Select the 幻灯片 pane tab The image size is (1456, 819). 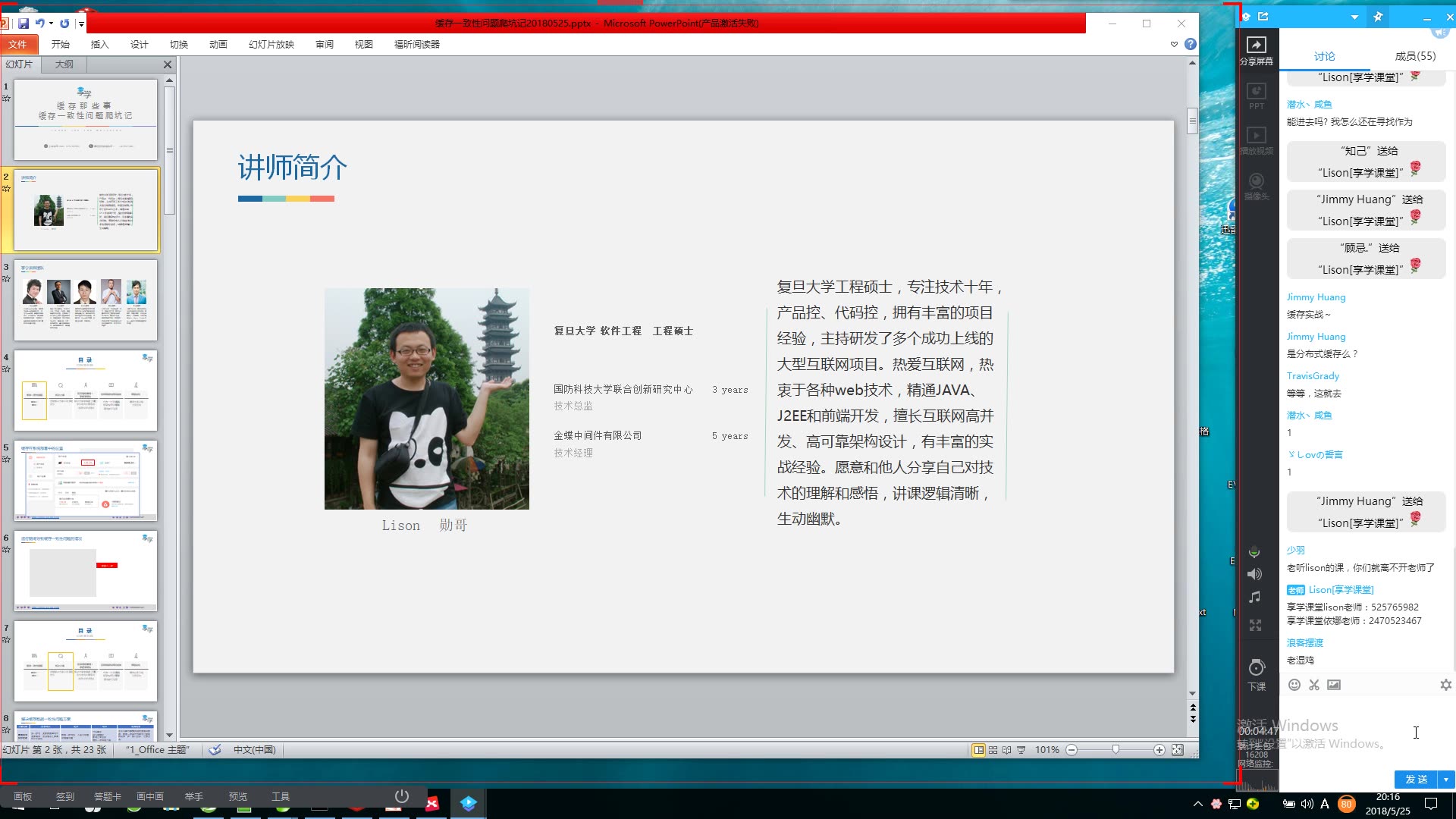pyautogui.click(x=19, y=64)
